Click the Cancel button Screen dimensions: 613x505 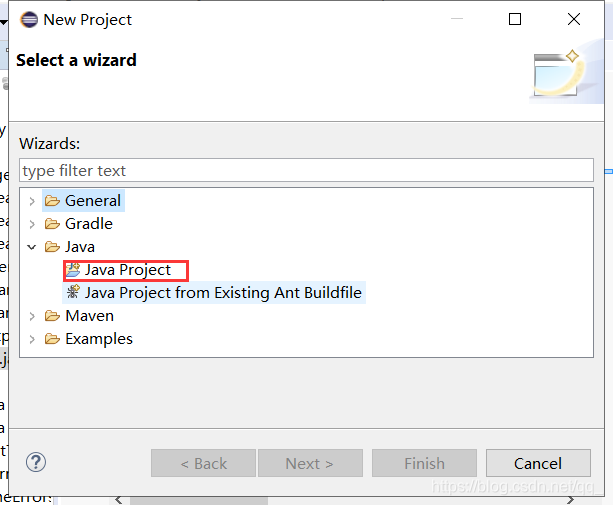538,463
